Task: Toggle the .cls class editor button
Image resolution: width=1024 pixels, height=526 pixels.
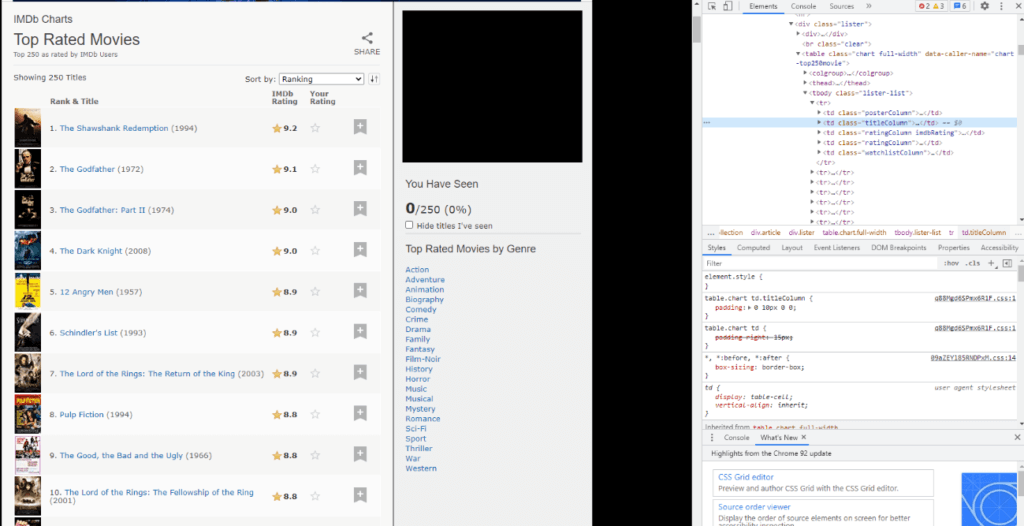Action: (973, 263)
